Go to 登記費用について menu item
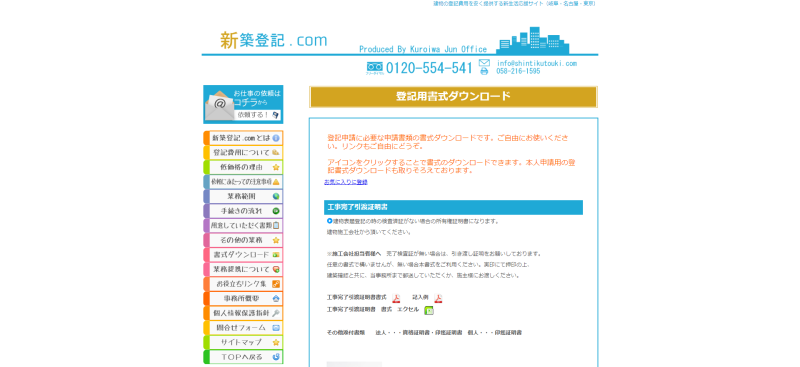The width and height of the screenshot is (800, 367). pos(243,153)
